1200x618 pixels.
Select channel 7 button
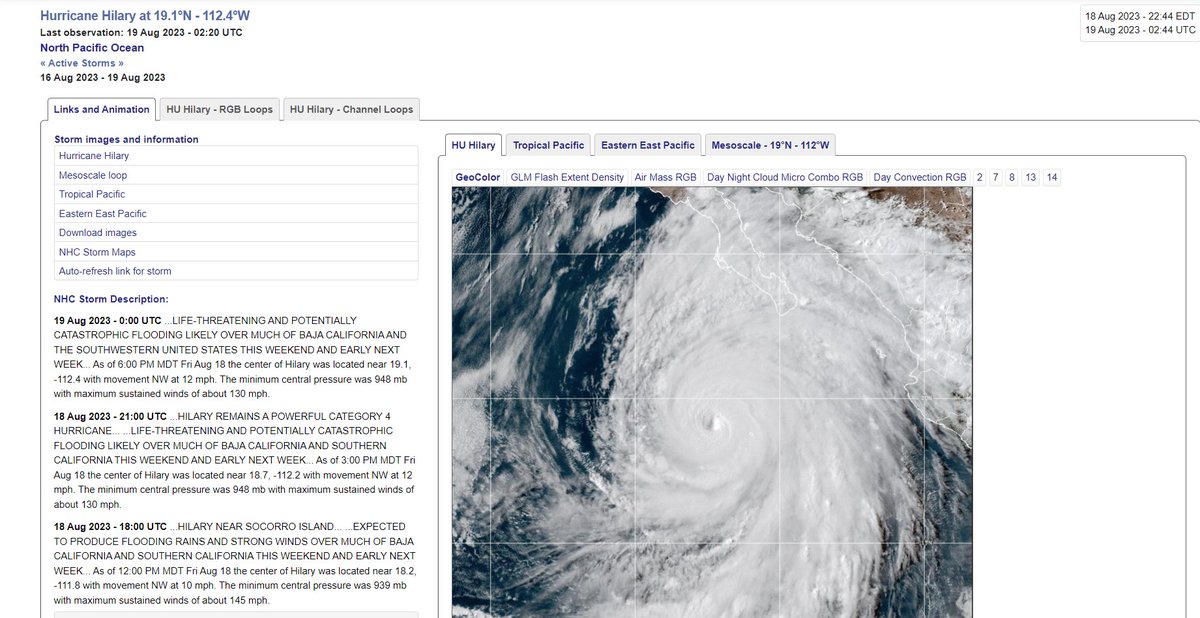996,177
